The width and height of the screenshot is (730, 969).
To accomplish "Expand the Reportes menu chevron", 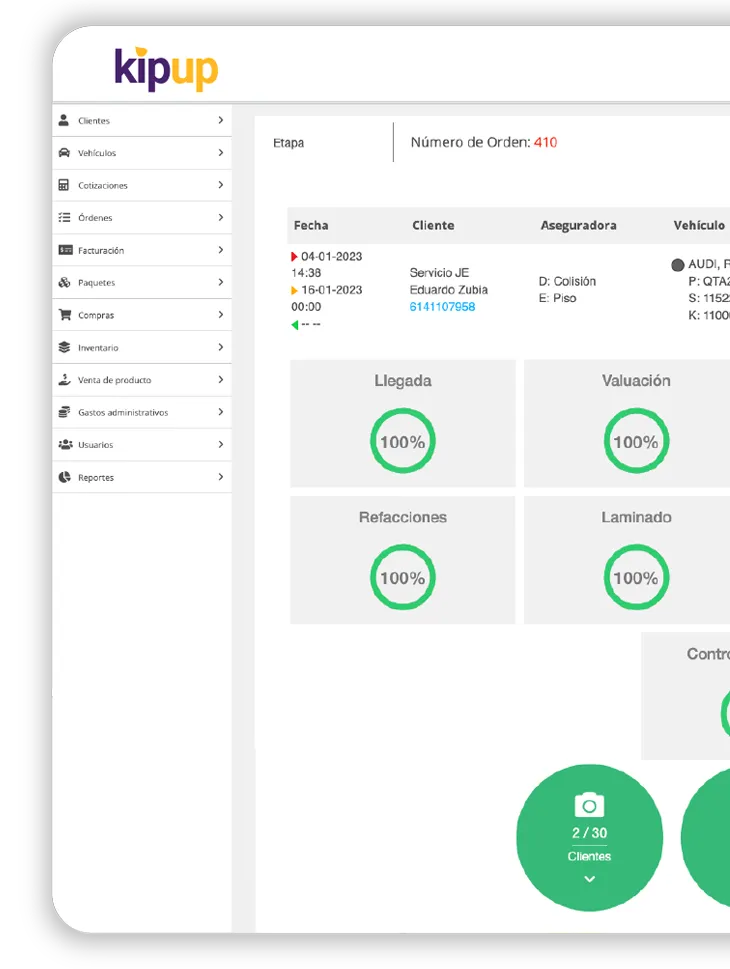I will [221, 476].
